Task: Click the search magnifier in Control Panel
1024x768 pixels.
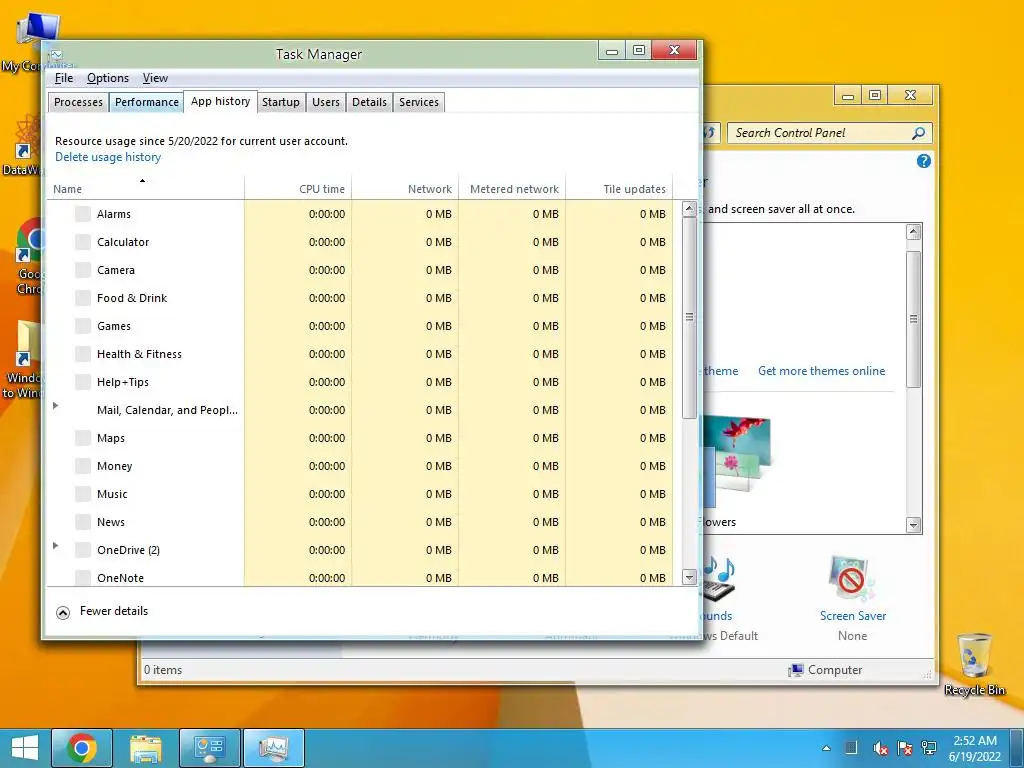Action: coord(918,133)
